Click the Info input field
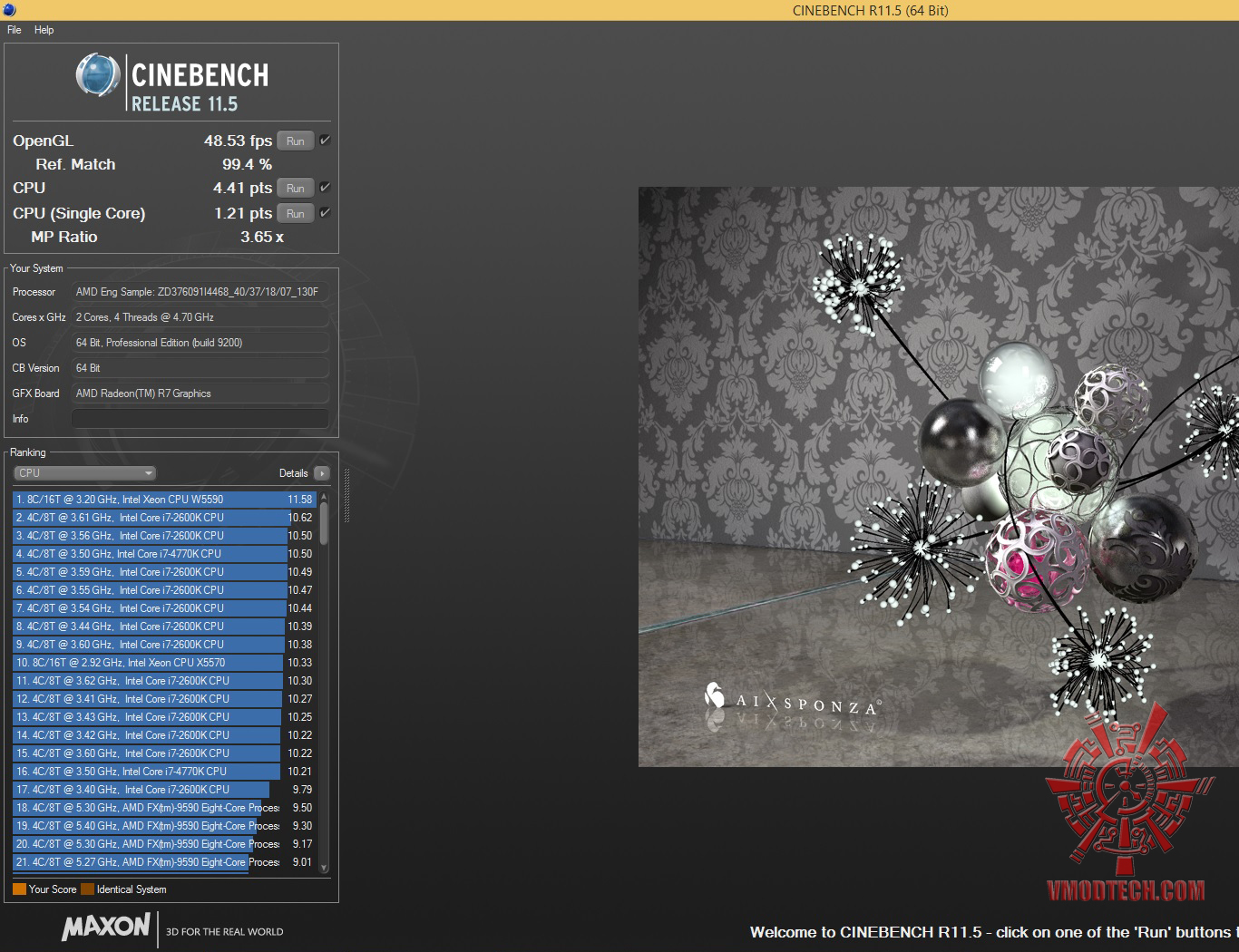Viewport: 1239px width, 952px height. click(200, 419)
